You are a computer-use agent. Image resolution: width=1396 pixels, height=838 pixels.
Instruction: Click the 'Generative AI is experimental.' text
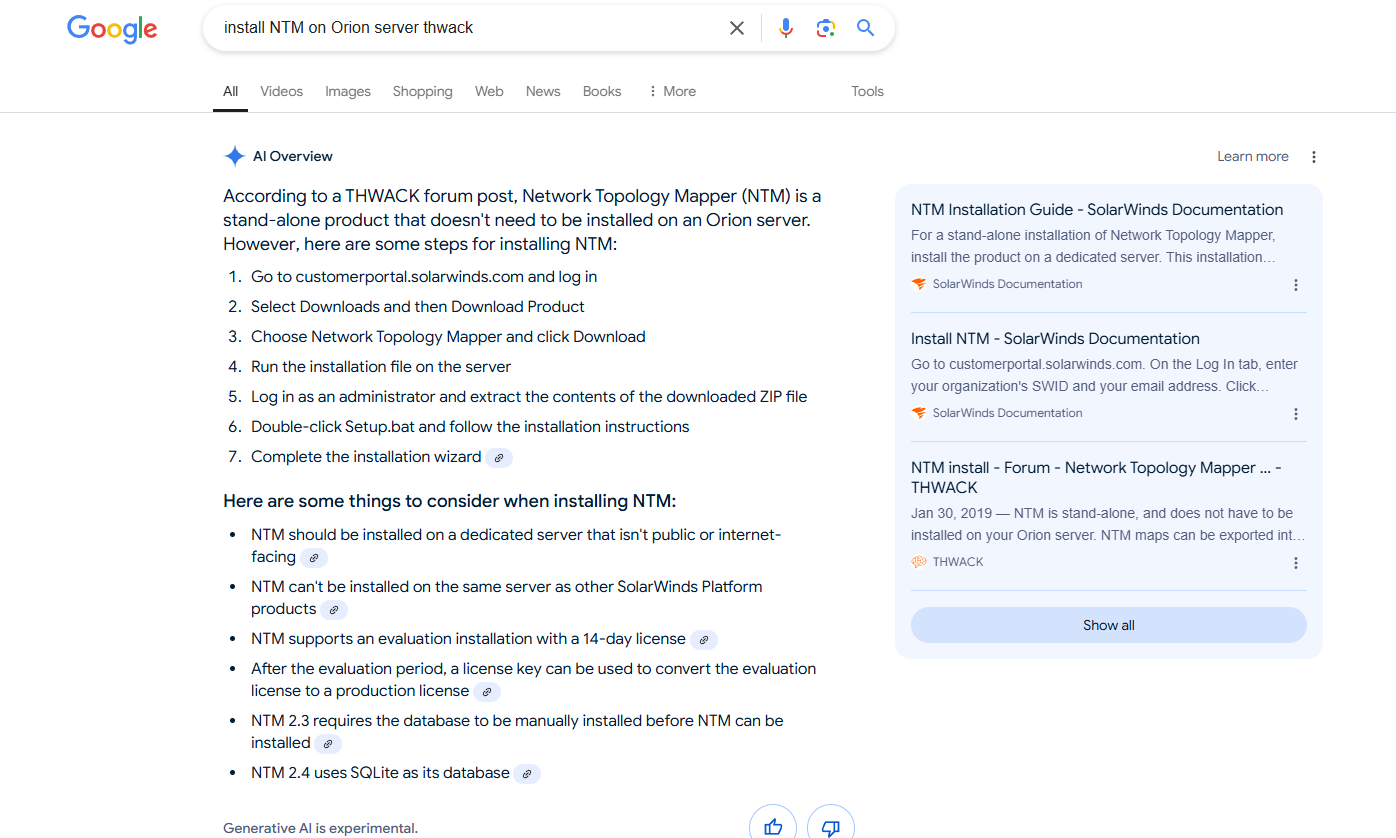click(x=320, y=828)
